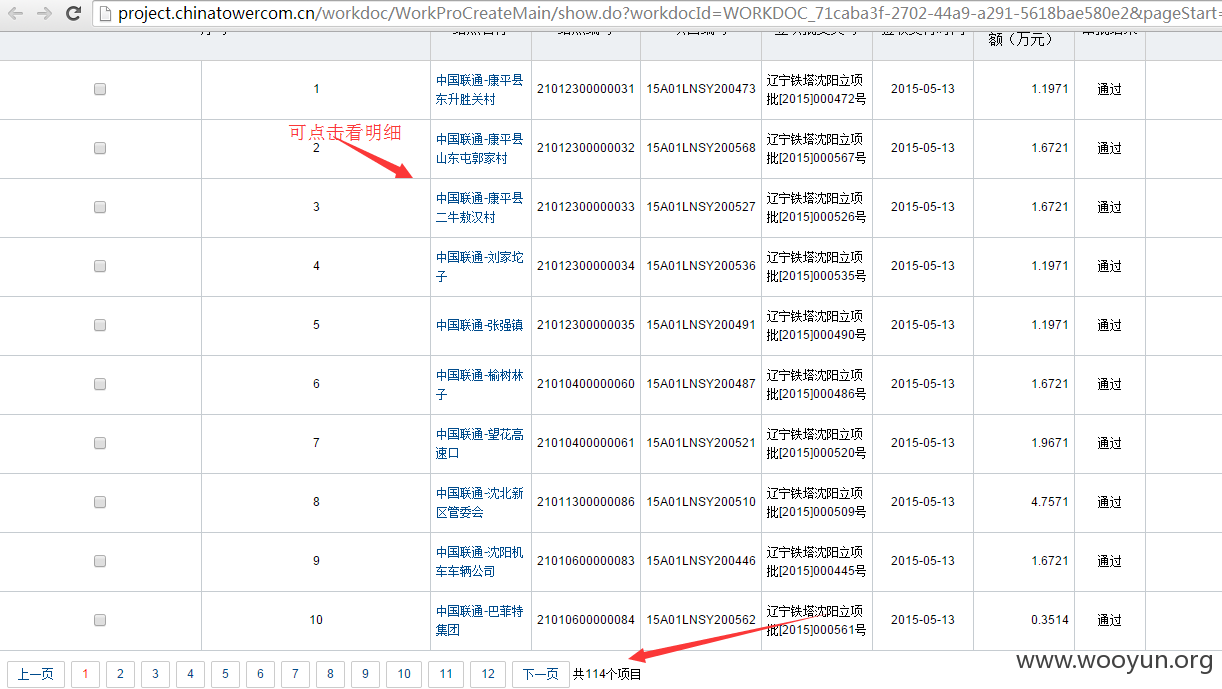The image size is (1222, 689).
Task: Go to page 7
Action: tap(295, 674)
